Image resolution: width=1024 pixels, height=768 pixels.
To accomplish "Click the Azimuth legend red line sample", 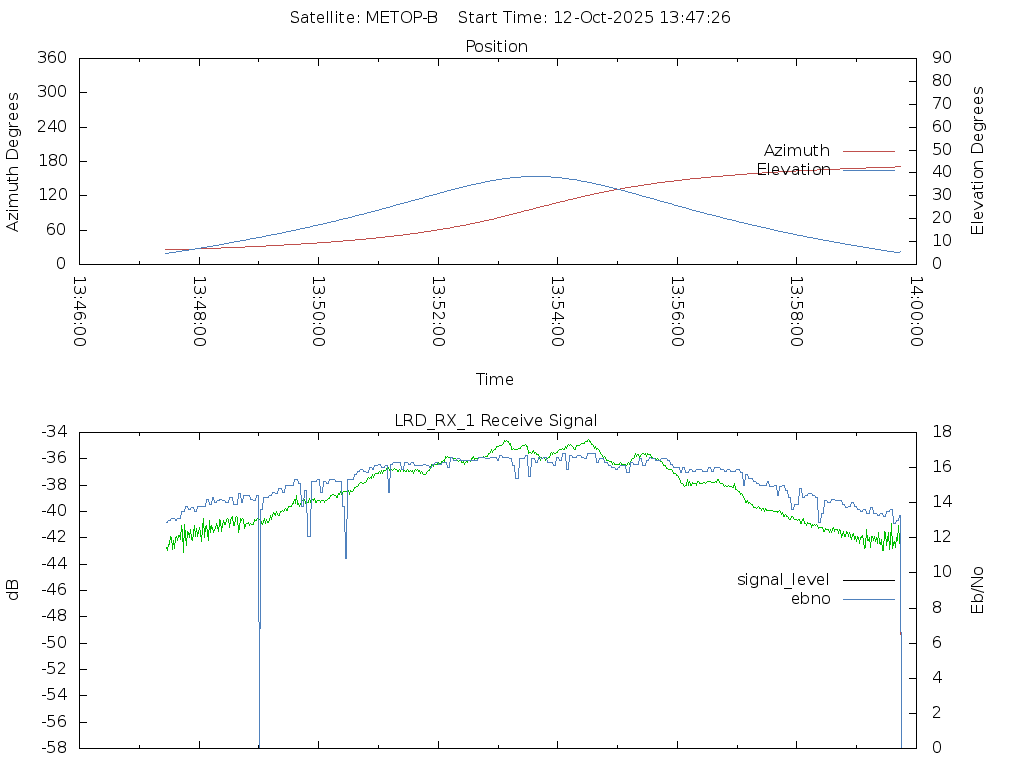I will pos(868,151).
